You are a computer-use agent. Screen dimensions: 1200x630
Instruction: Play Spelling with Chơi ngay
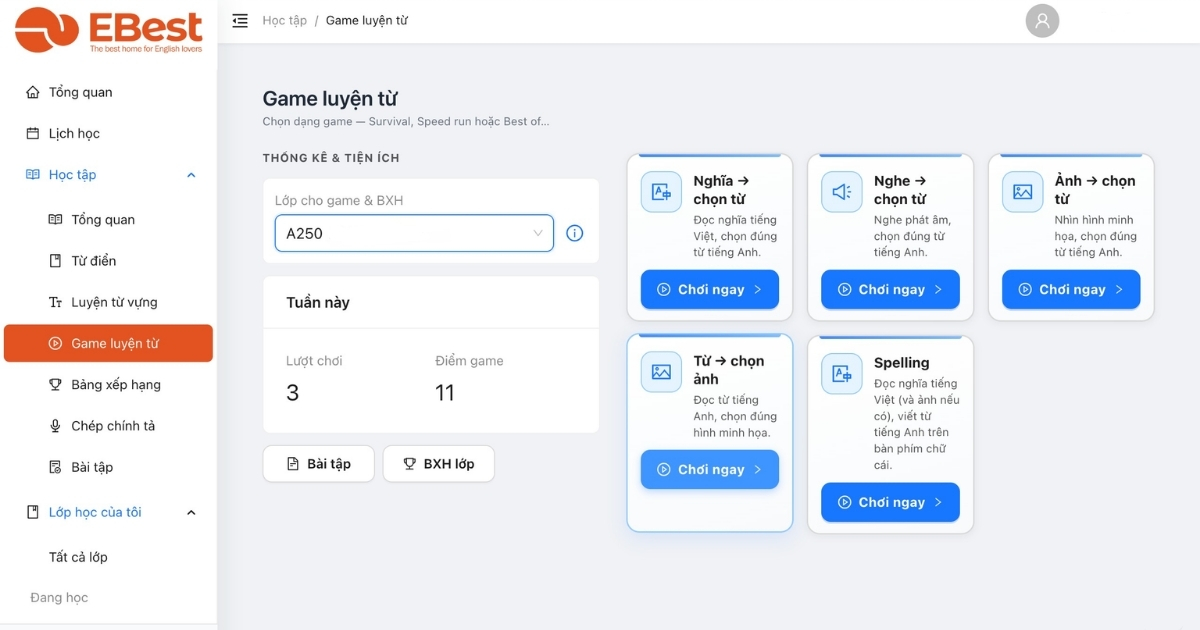890,502
